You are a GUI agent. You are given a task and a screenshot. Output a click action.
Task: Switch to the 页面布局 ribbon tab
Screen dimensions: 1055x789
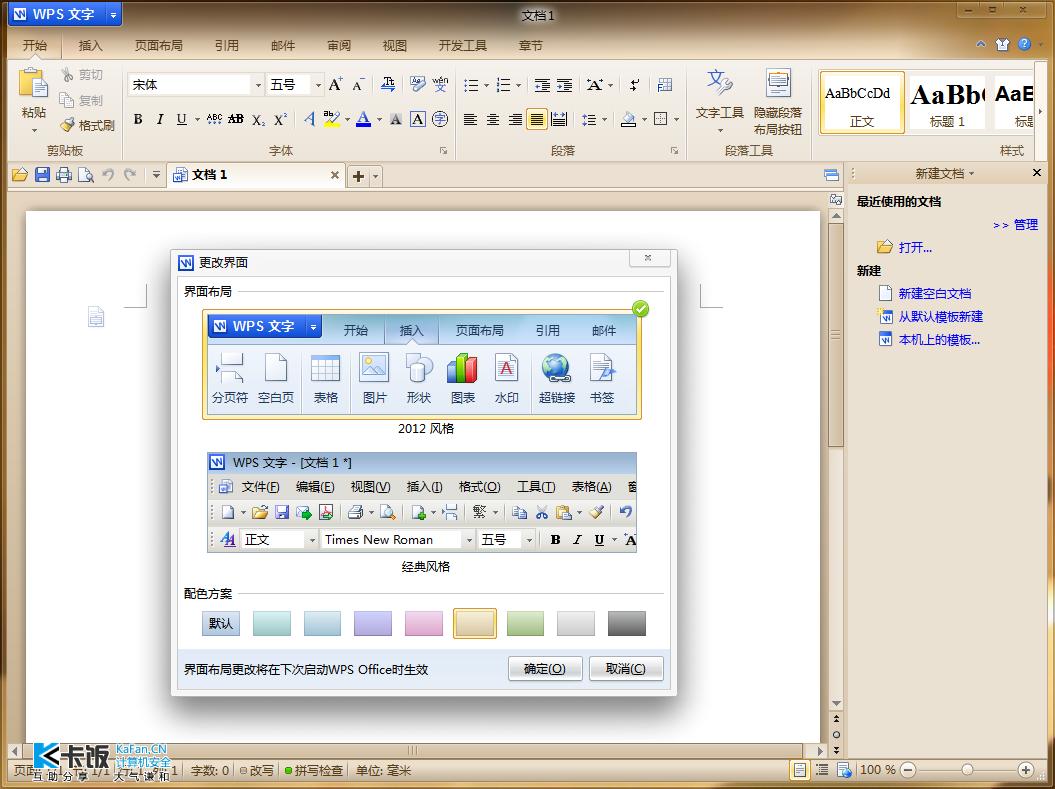(159, 46)
